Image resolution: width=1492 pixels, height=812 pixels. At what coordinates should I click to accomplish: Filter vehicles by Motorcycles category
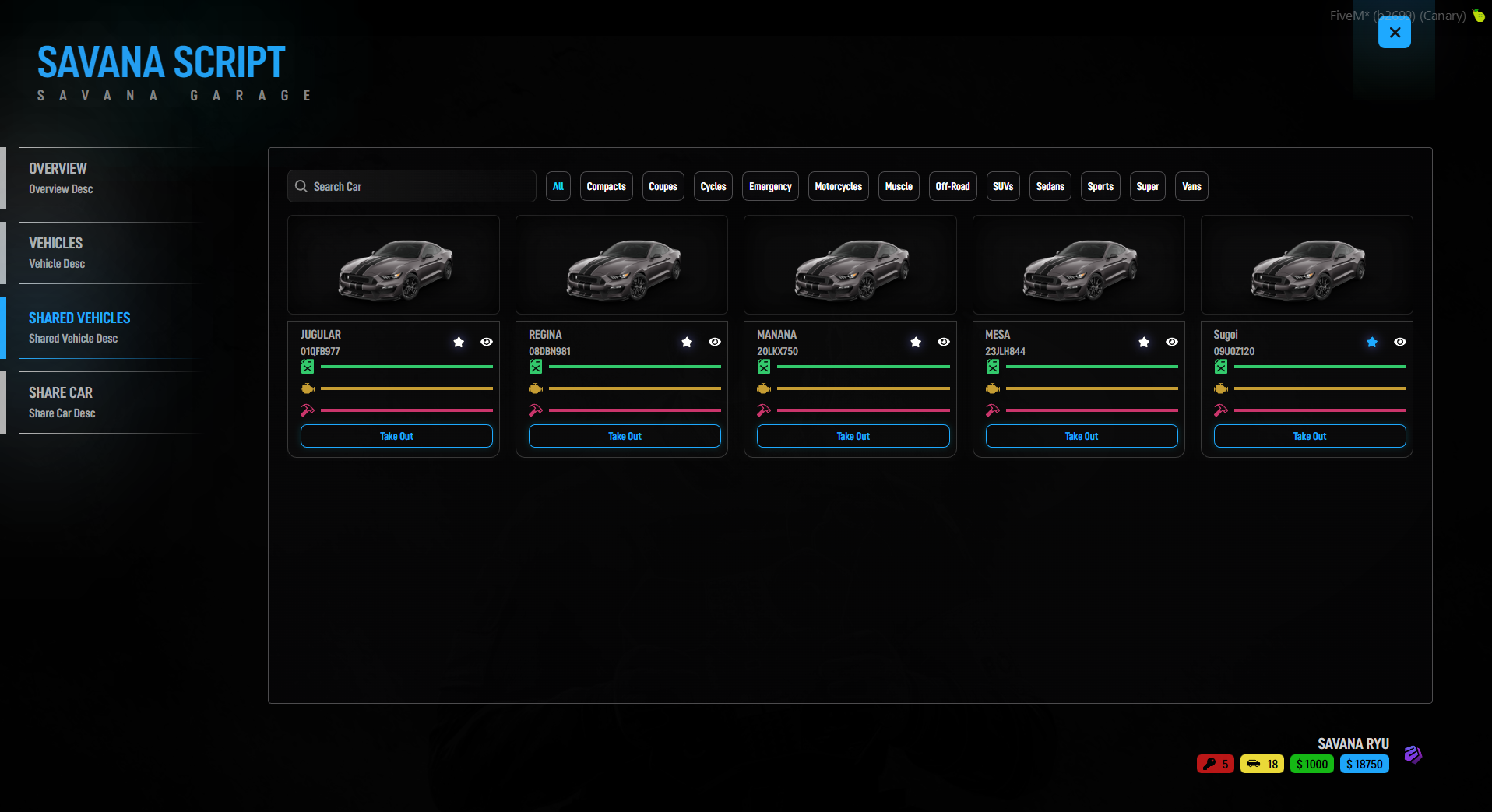[838, 186]
